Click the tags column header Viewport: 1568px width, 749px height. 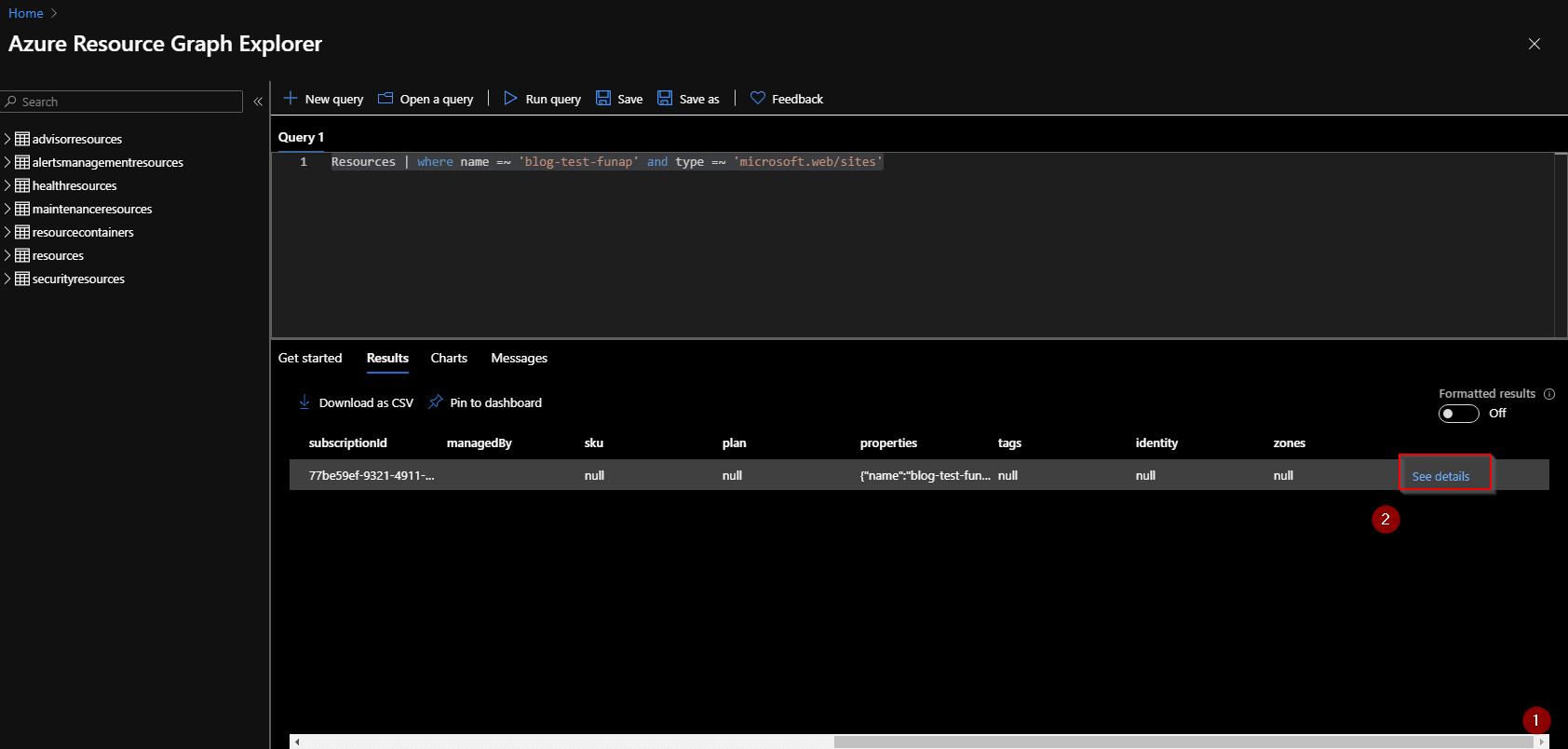click(x=1009, y=443)
